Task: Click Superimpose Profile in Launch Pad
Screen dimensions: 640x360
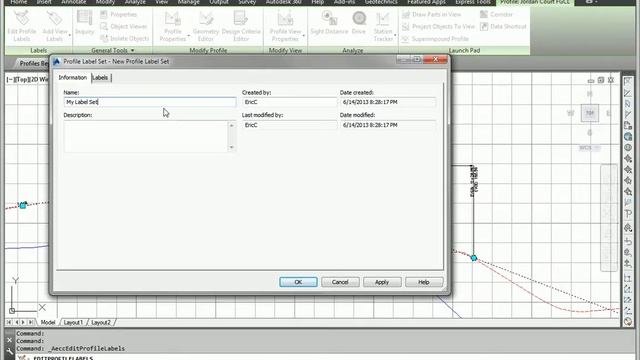Action: [x=435, y=39]
